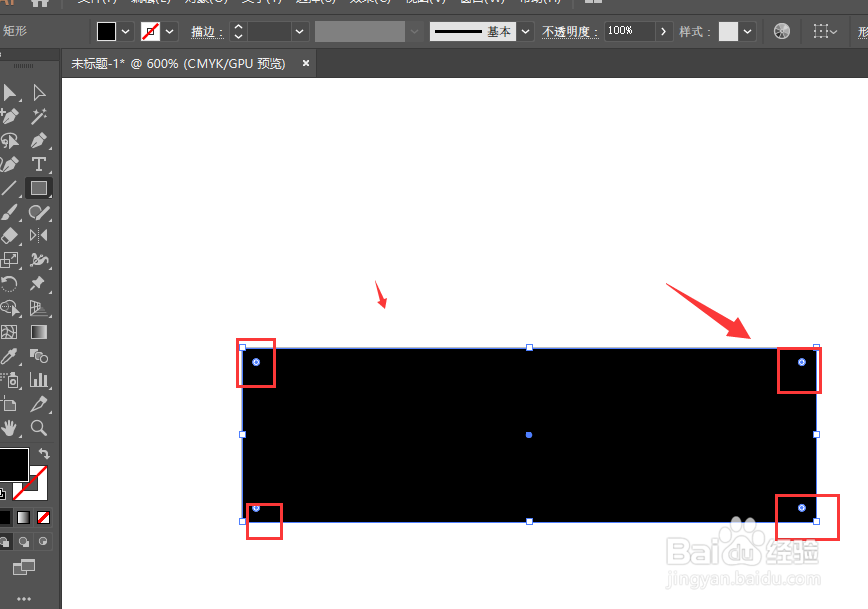Open the align options dropdown icon
Viewport: 868px width, 609px height.
(825, 32)
